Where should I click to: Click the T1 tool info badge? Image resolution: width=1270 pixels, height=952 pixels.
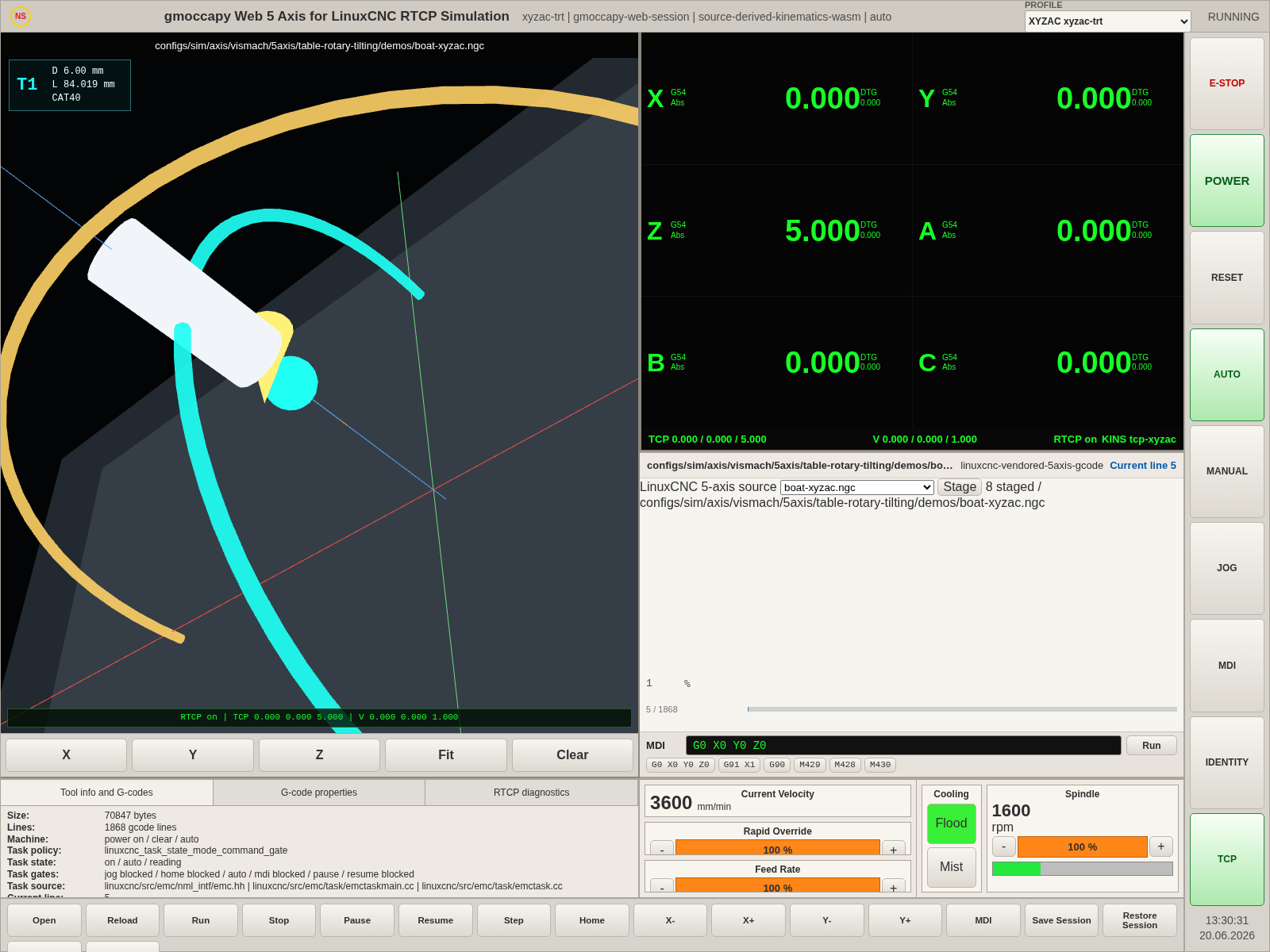[70, 85]
